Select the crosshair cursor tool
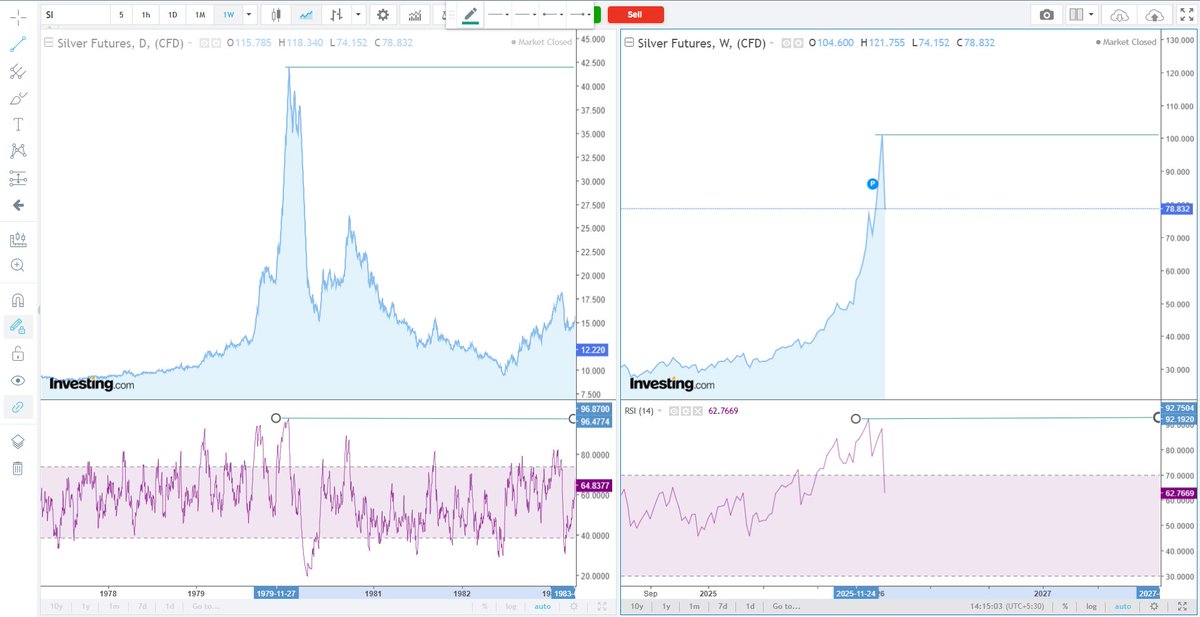The width and height of the screenshot is (1200, 617). [18, 19]
